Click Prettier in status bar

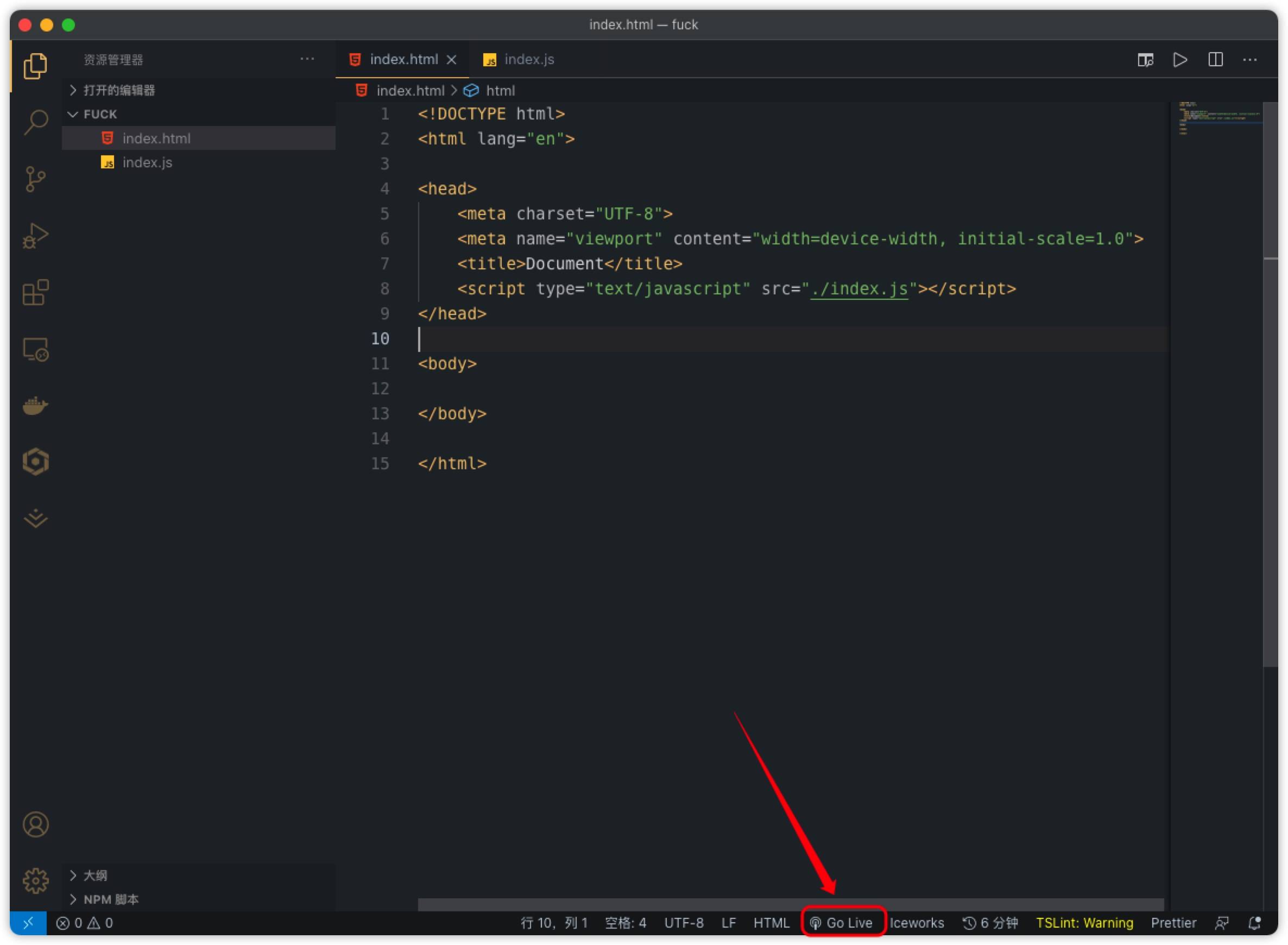click(1173, 923)
